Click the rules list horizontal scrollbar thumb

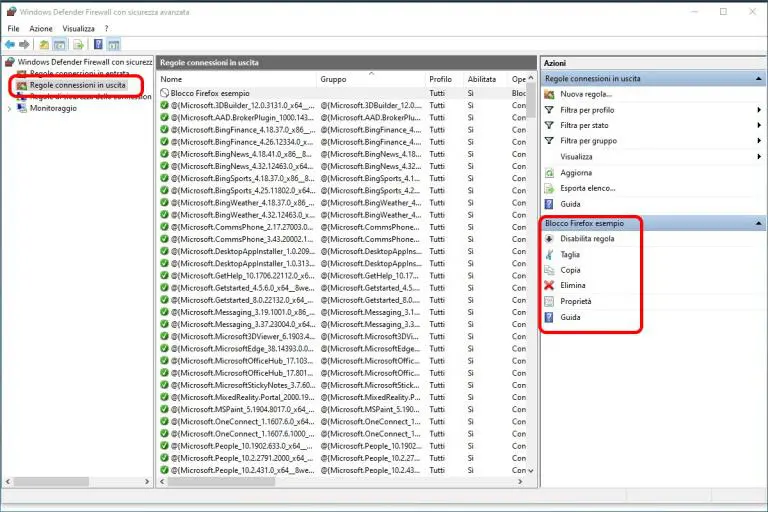click(221, 482)
